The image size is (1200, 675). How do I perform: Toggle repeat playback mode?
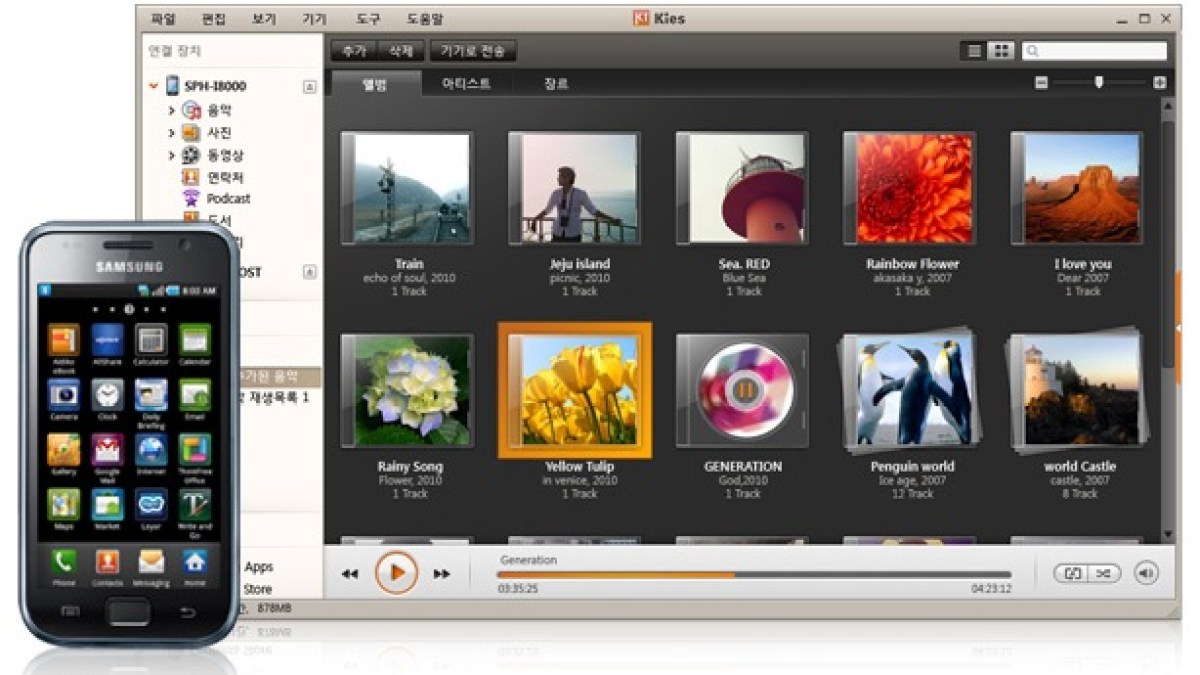(1071, 573)
